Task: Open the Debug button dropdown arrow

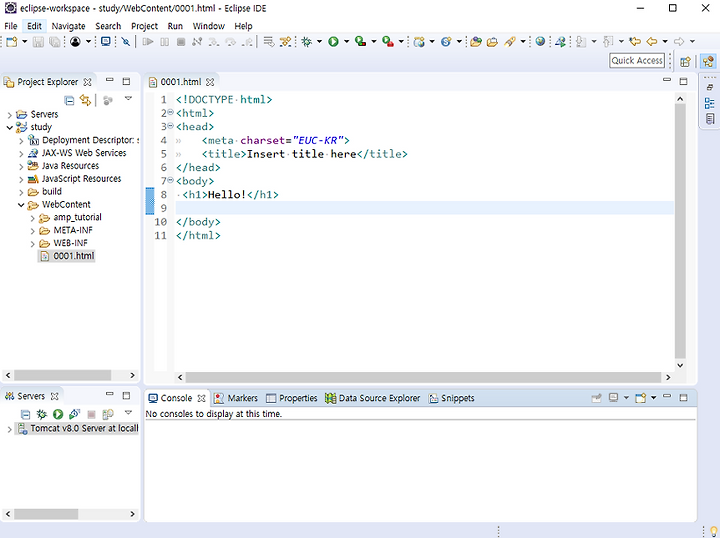Action: [319, 42]
